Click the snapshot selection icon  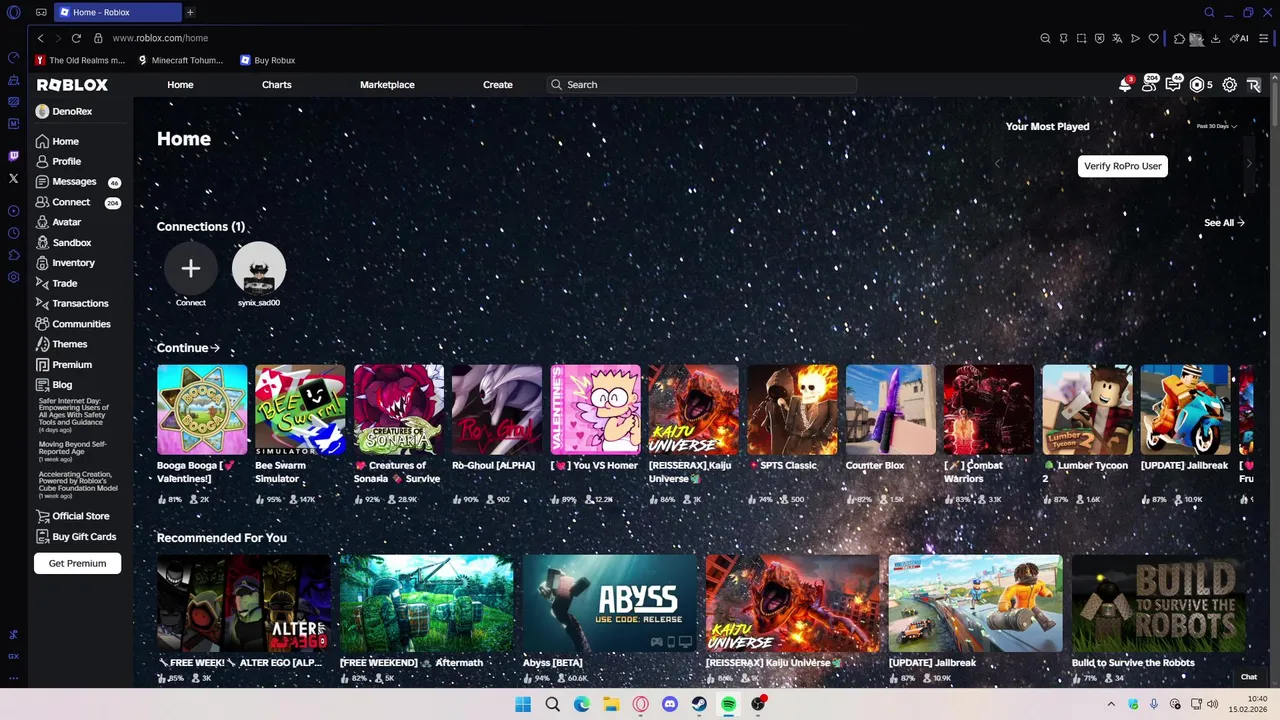[1081, 38]
